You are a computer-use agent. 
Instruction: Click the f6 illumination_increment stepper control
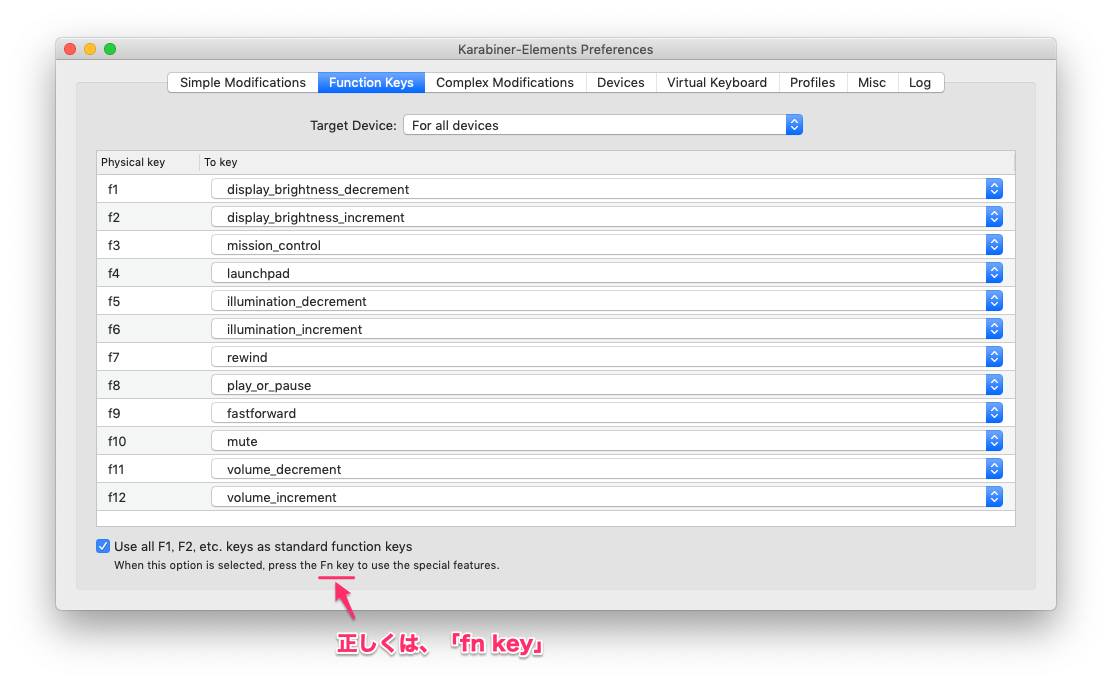point(994,328)
